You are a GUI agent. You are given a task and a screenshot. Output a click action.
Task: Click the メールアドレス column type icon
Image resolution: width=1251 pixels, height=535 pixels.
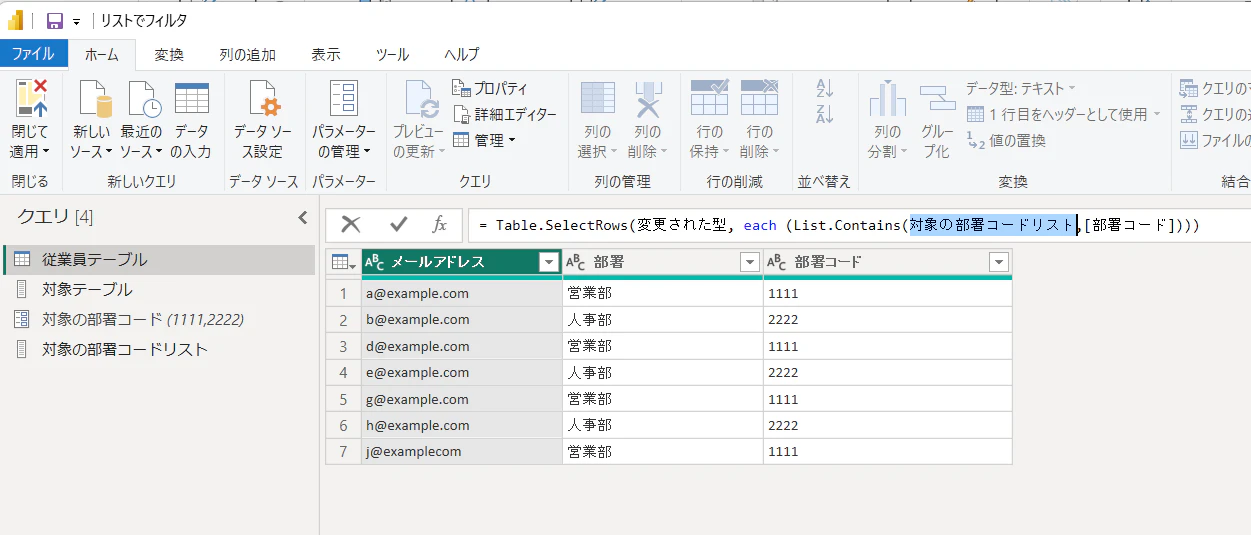click(375, 262)
